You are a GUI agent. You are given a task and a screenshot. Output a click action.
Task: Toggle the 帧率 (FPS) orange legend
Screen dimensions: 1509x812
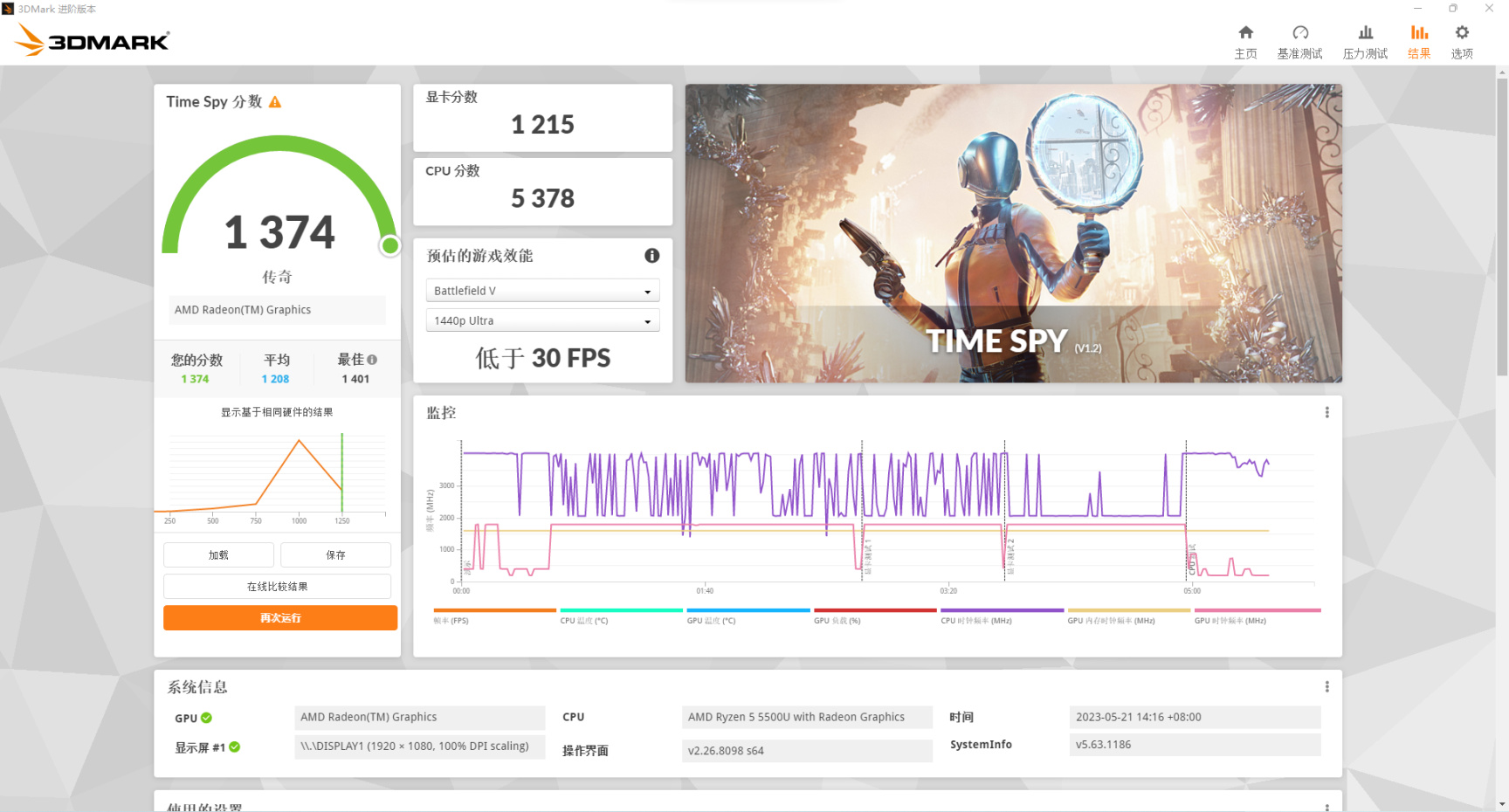click(494, 616)
